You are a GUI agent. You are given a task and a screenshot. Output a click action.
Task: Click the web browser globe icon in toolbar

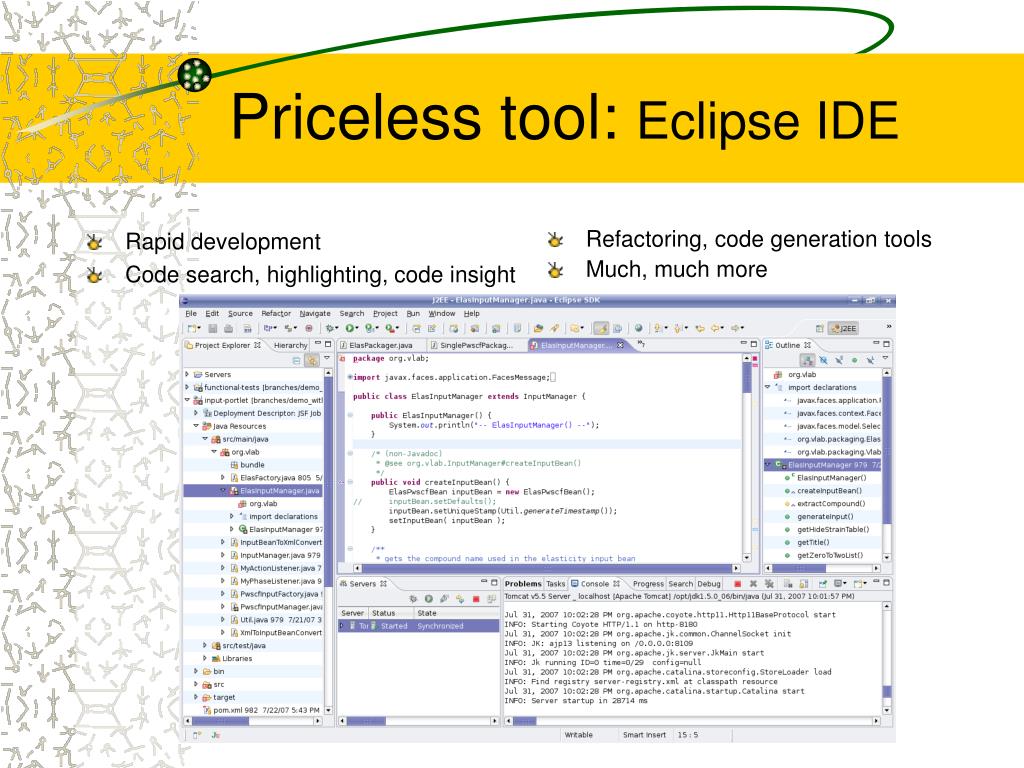[x=639, y=328]
